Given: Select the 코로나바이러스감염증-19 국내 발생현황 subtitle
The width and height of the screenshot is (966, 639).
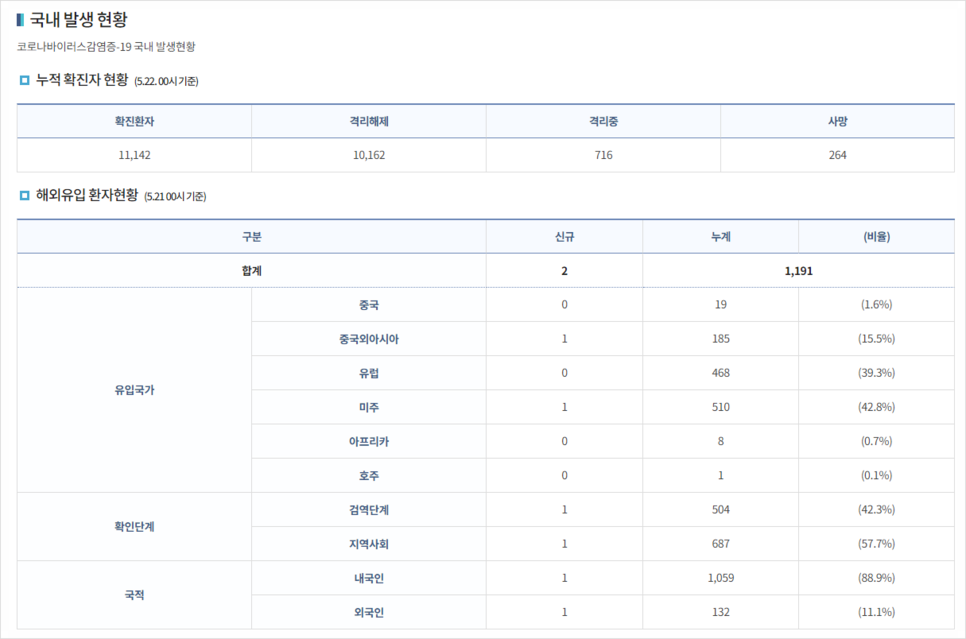Looking at the screenshot, I should coord(106,47).
